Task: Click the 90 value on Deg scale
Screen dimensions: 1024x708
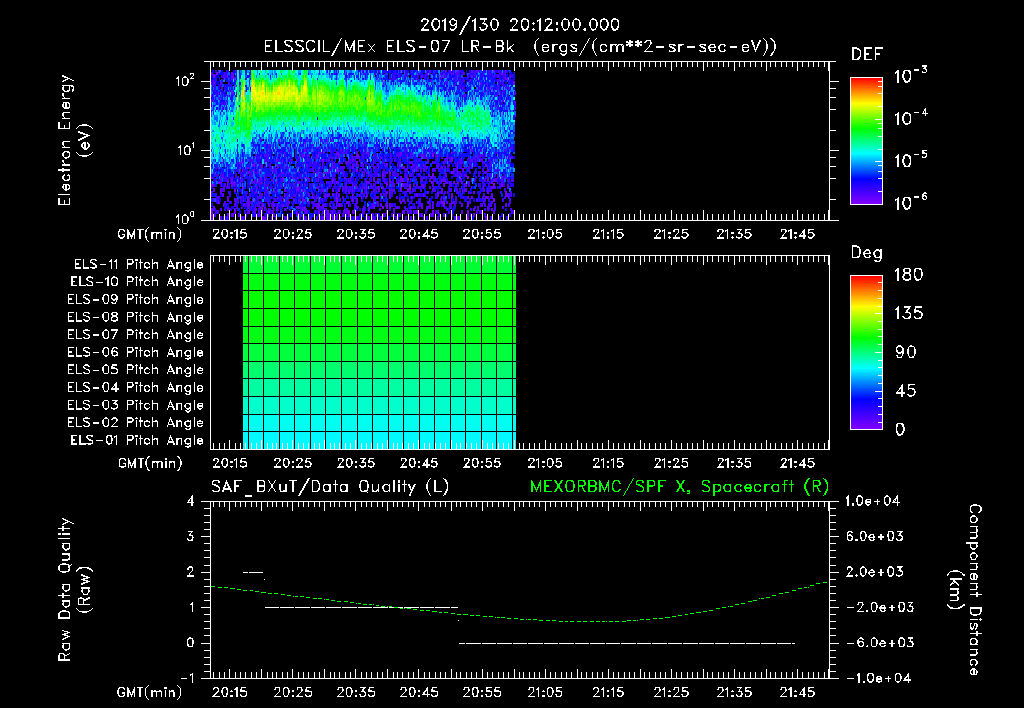Action: (x=906, y=353)
